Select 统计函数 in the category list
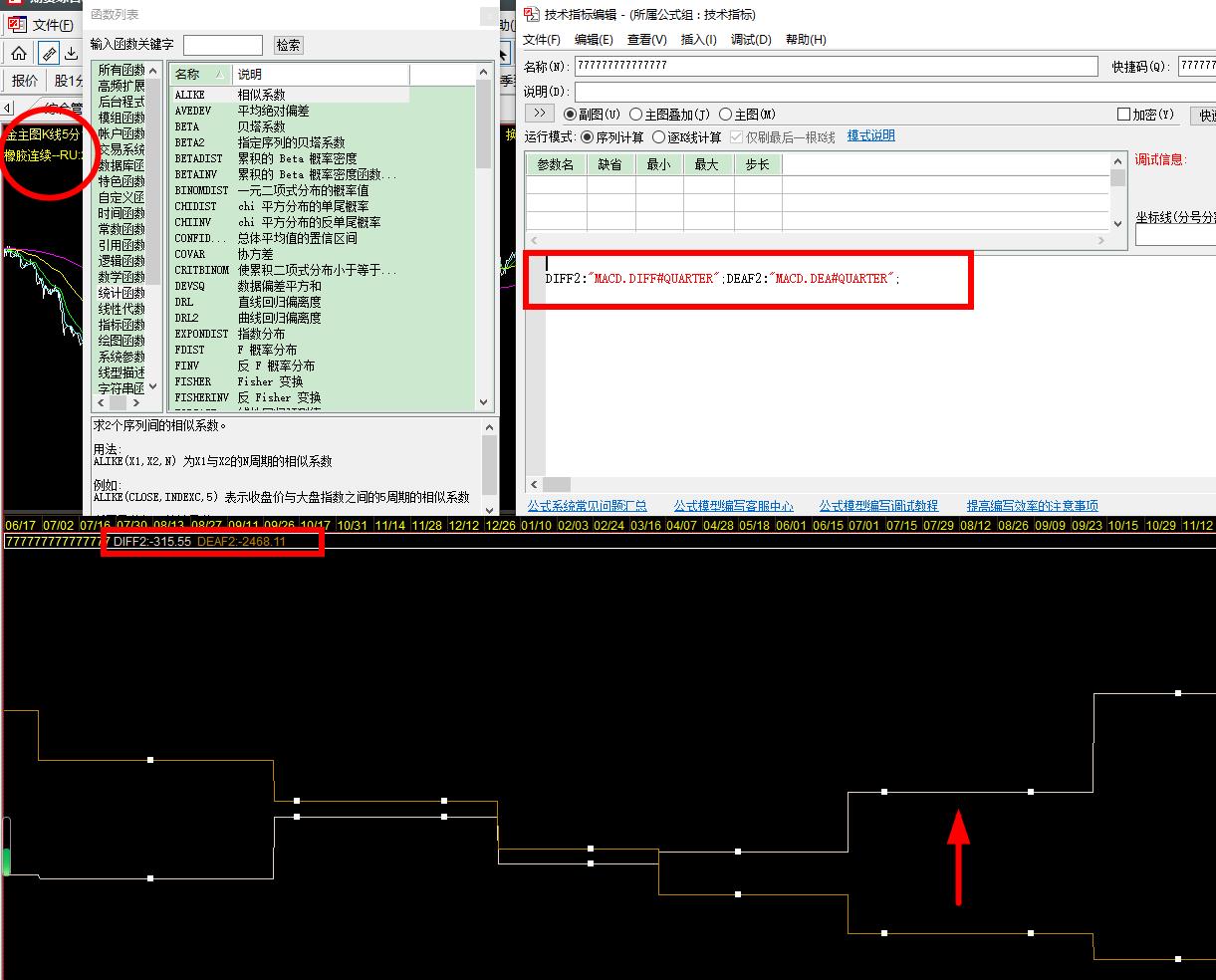Viewport: 1216px width, 980px height. click(121, 293)
